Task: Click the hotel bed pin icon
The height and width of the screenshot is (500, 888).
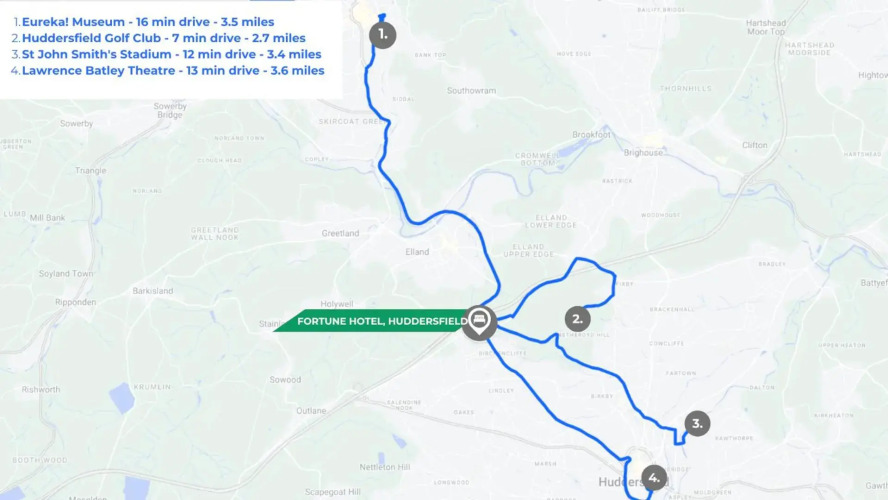Action: [x=479, y=323]
